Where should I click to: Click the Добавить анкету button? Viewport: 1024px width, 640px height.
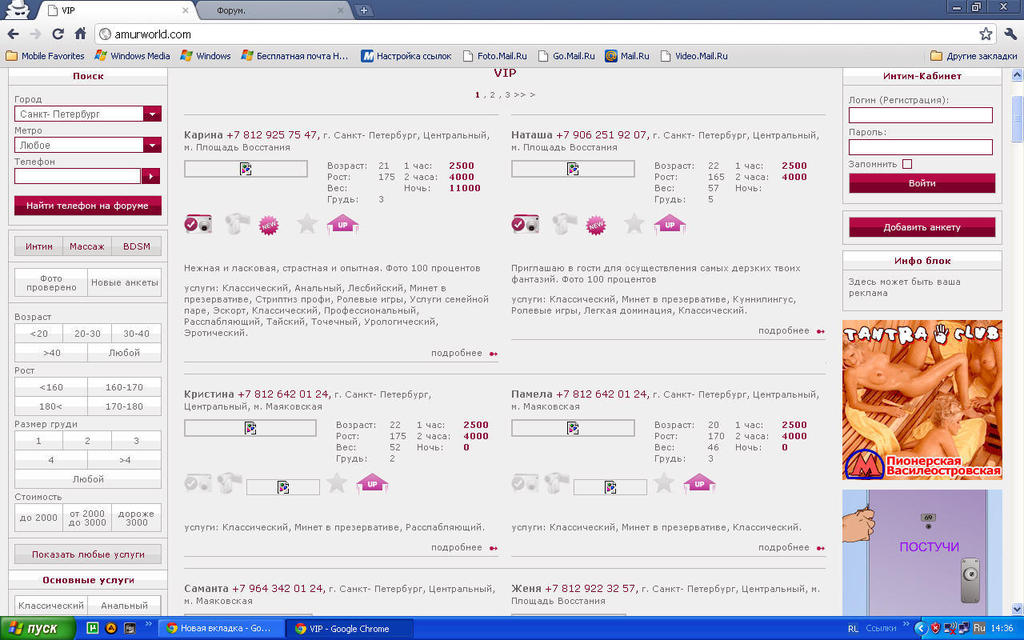pyautogui.click(x=921, y=227)
